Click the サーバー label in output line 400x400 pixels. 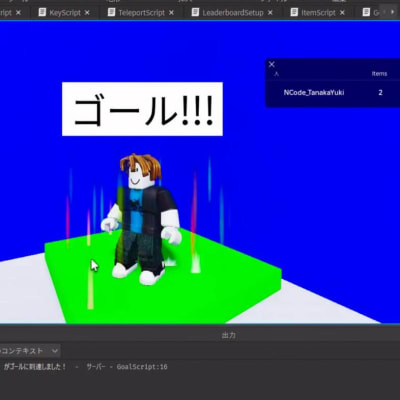96,367
